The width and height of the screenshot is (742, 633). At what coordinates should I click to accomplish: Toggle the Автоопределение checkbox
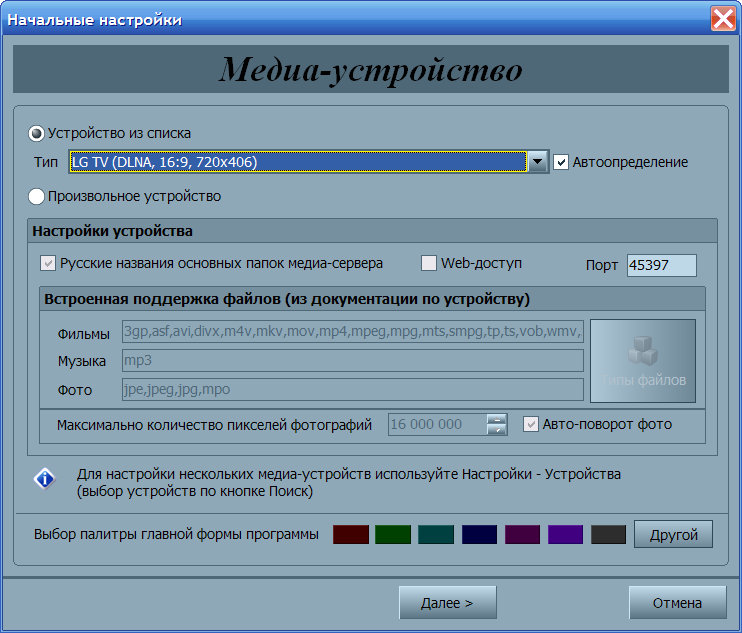pos(562,162)
